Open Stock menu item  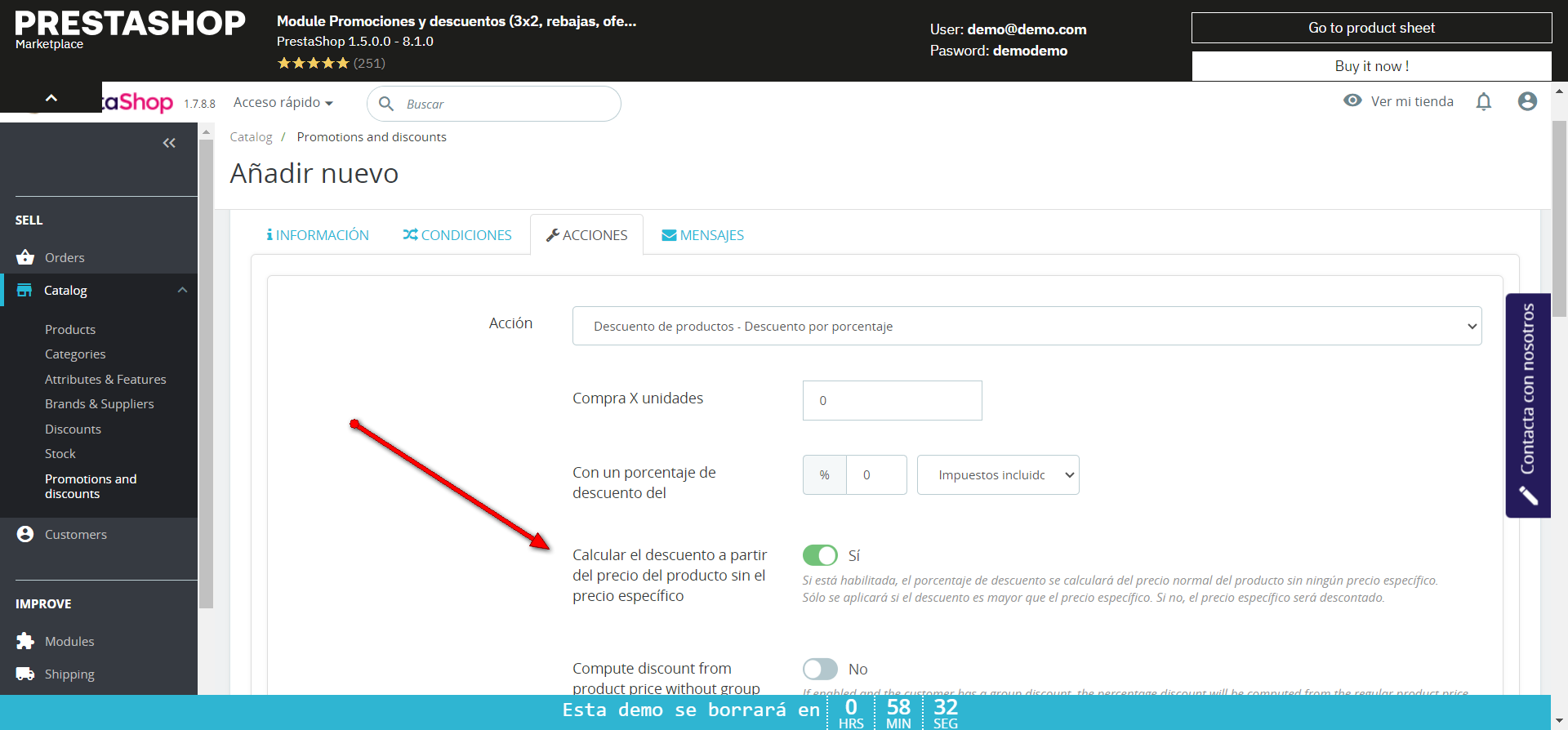click(x=60, y=453)
